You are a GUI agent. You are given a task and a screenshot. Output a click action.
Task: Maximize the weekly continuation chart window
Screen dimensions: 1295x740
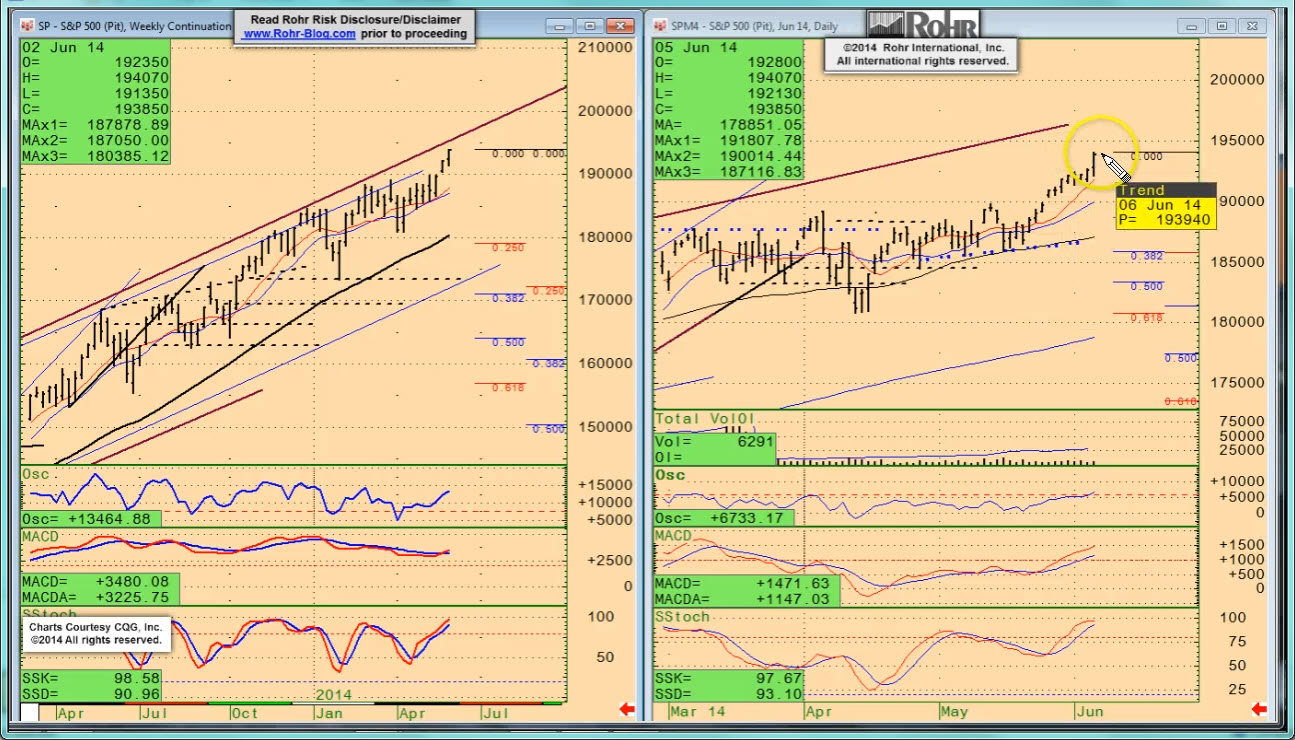[x=589, y=26]
